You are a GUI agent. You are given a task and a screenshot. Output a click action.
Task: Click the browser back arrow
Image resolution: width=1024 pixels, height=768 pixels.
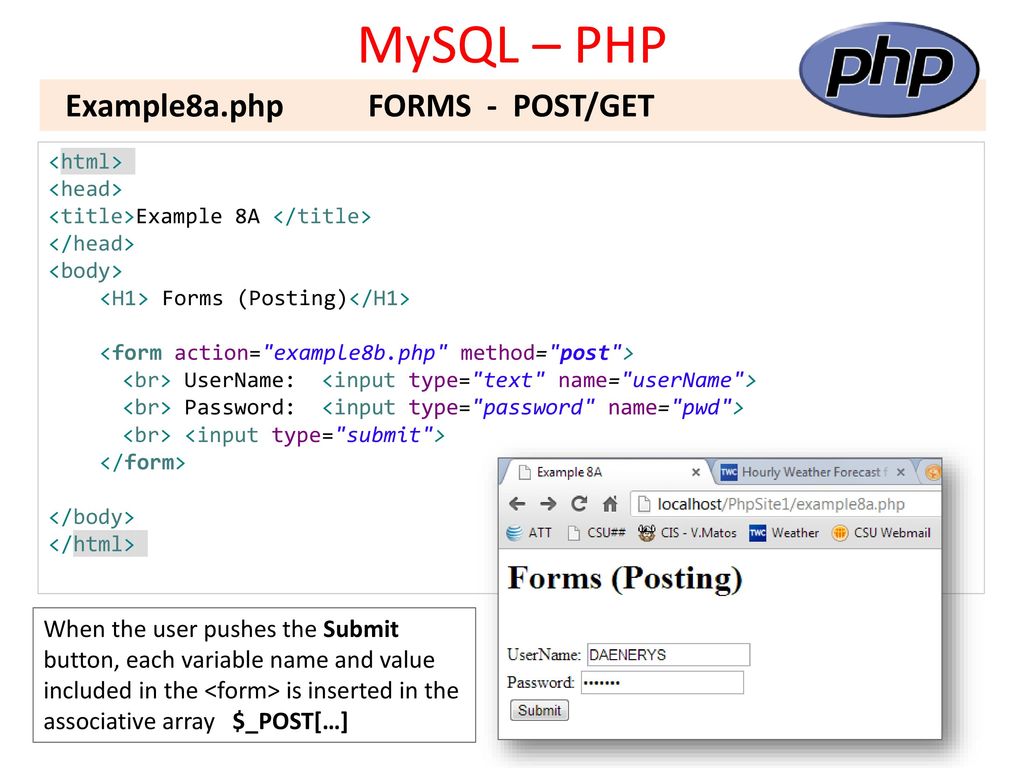pyautogui.click(x=517, y=504)
